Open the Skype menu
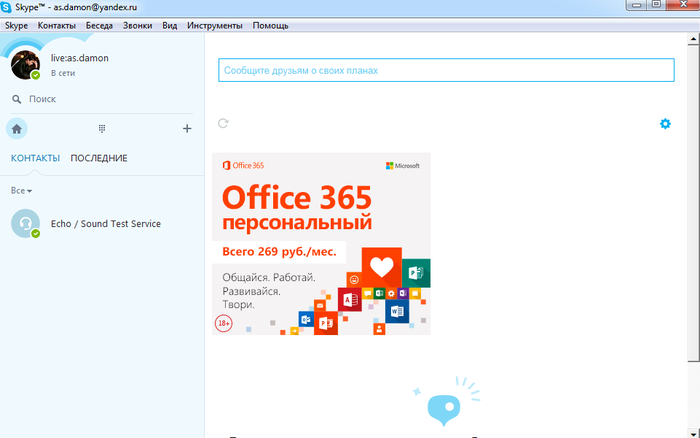 tap(17, 25)
